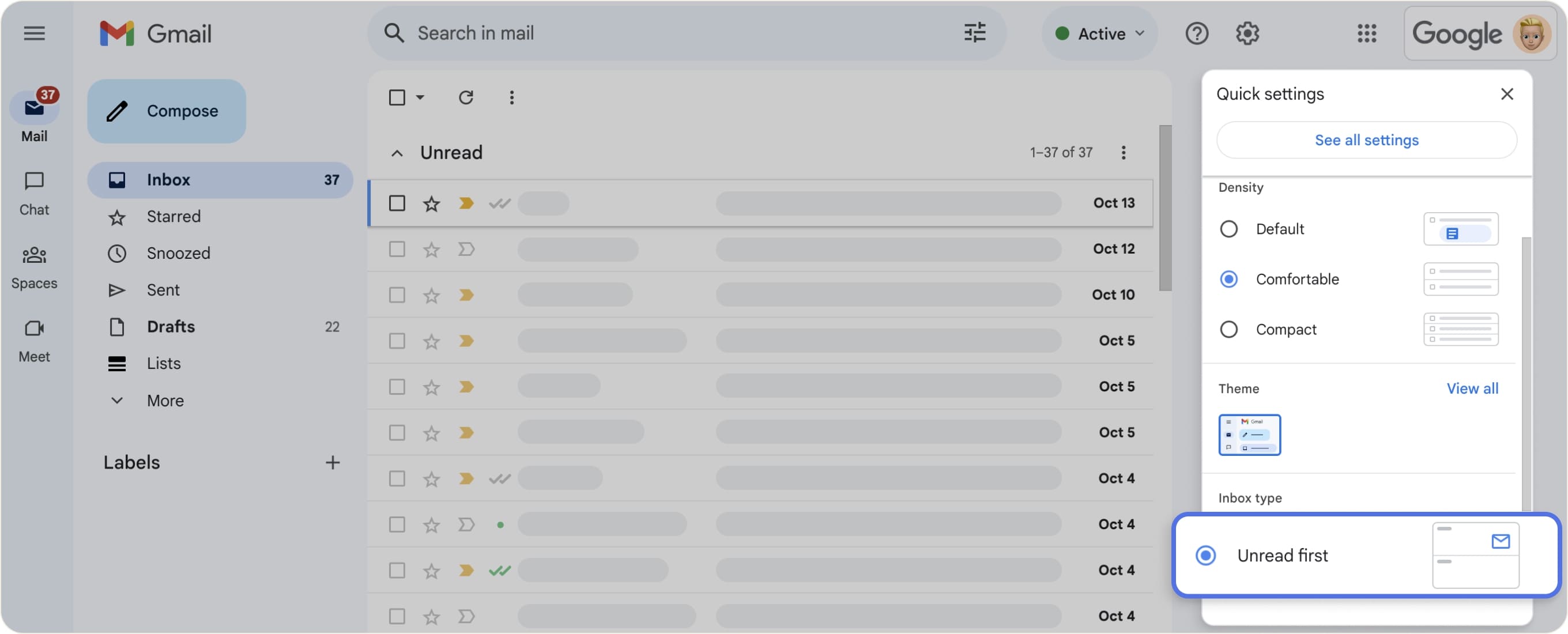Click the search options filter icon
This screenshot has height=634, width=1568.
pyautogui.click(x=974, y=33)
